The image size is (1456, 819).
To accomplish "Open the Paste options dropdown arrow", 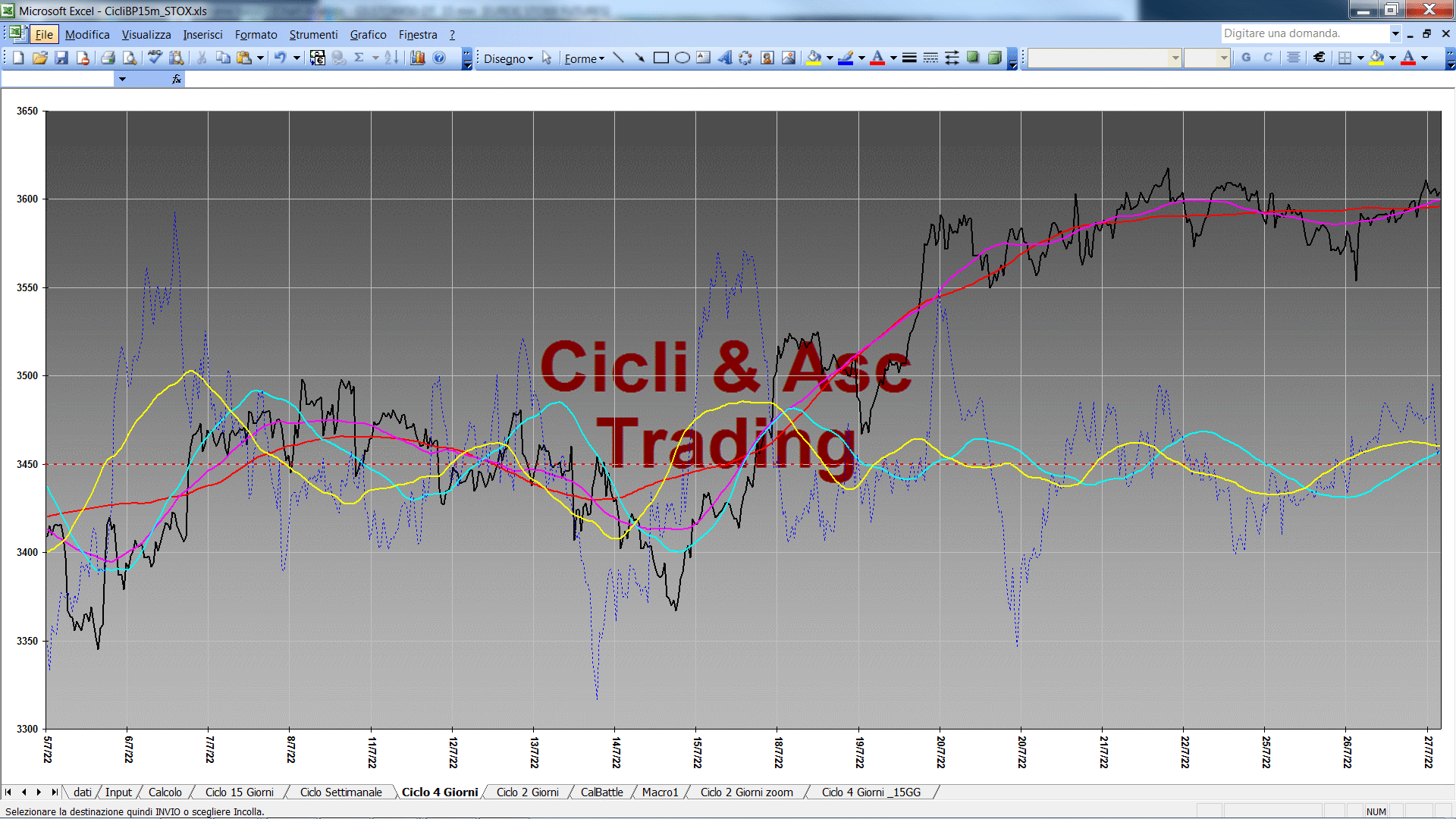I will pos(260,58).
